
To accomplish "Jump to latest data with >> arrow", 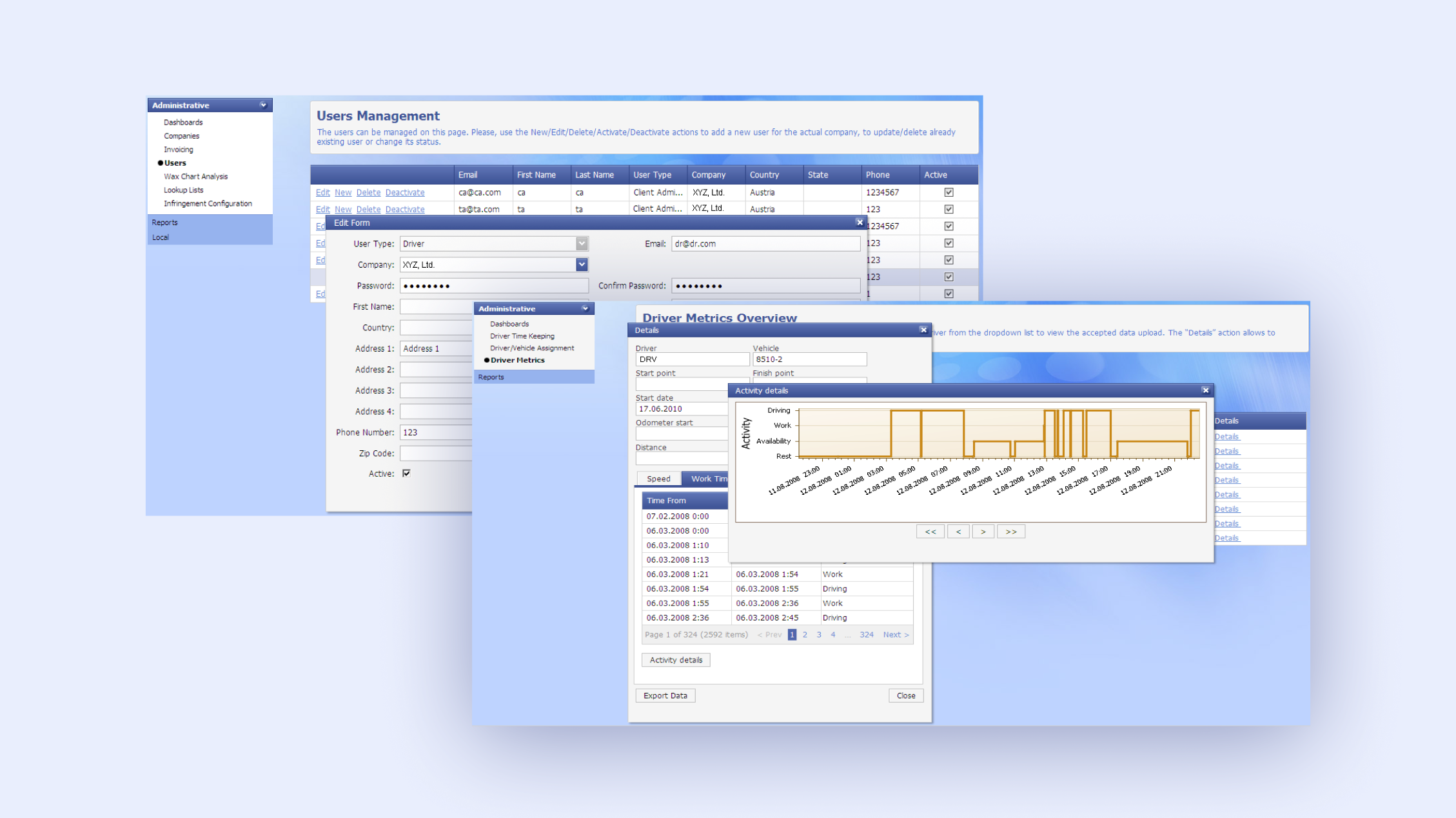I will tap(1010, 531).
